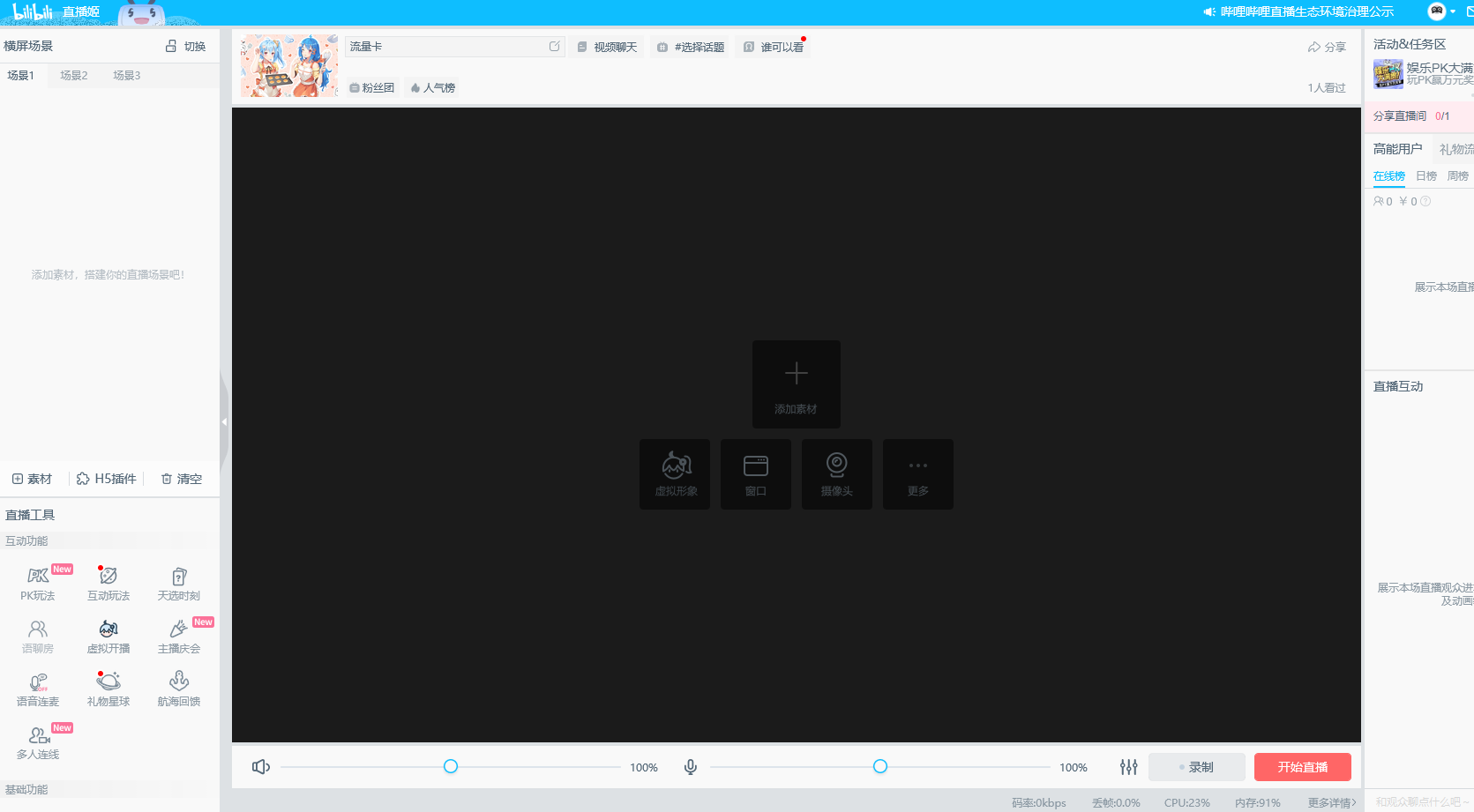Click 清空 to clear the scene
Screen dimensions: 1474x812
(x=182, y=479)
